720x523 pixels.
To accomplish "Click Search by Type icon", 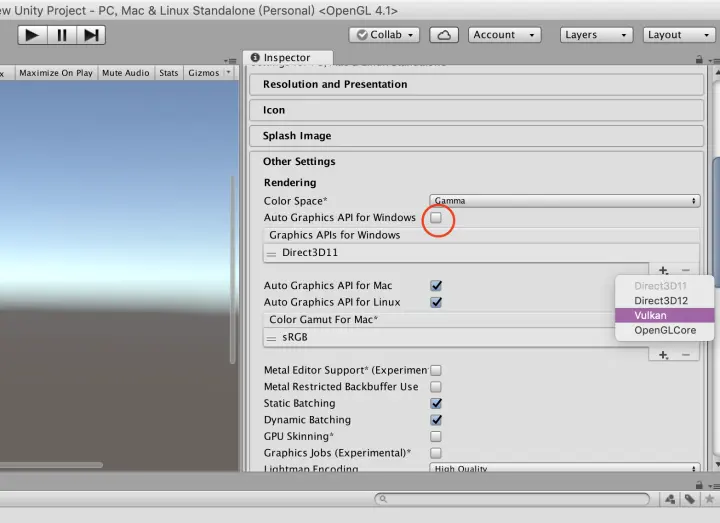I will [670, 499].
